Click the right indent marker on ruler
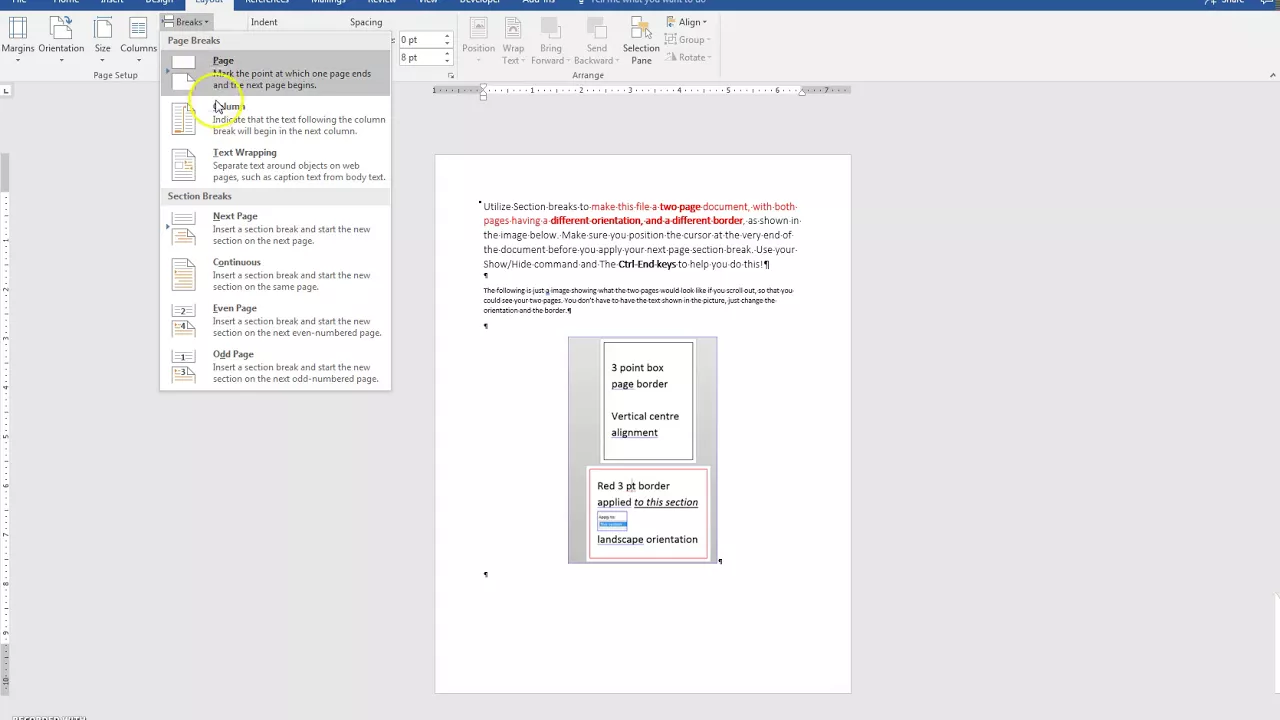Screen dimensions: 1280x720 802,92
